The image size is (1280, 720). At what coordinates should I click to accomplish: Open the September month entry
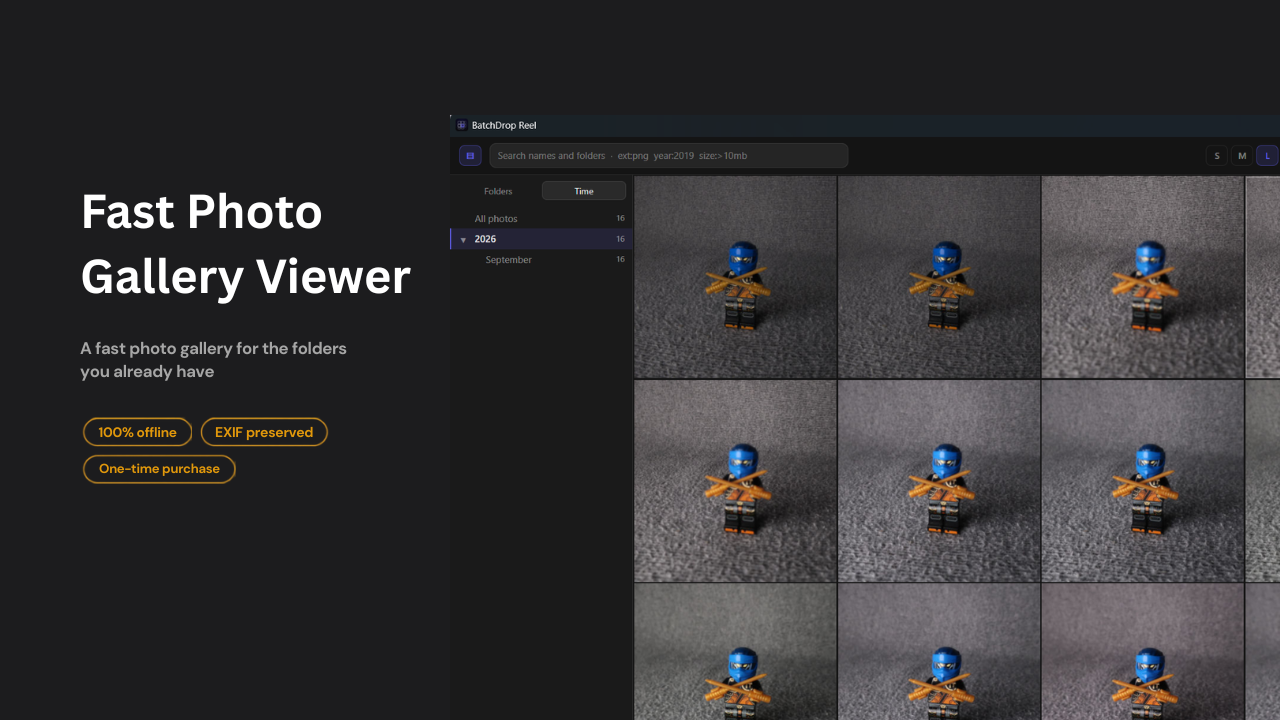pos(541,260)
